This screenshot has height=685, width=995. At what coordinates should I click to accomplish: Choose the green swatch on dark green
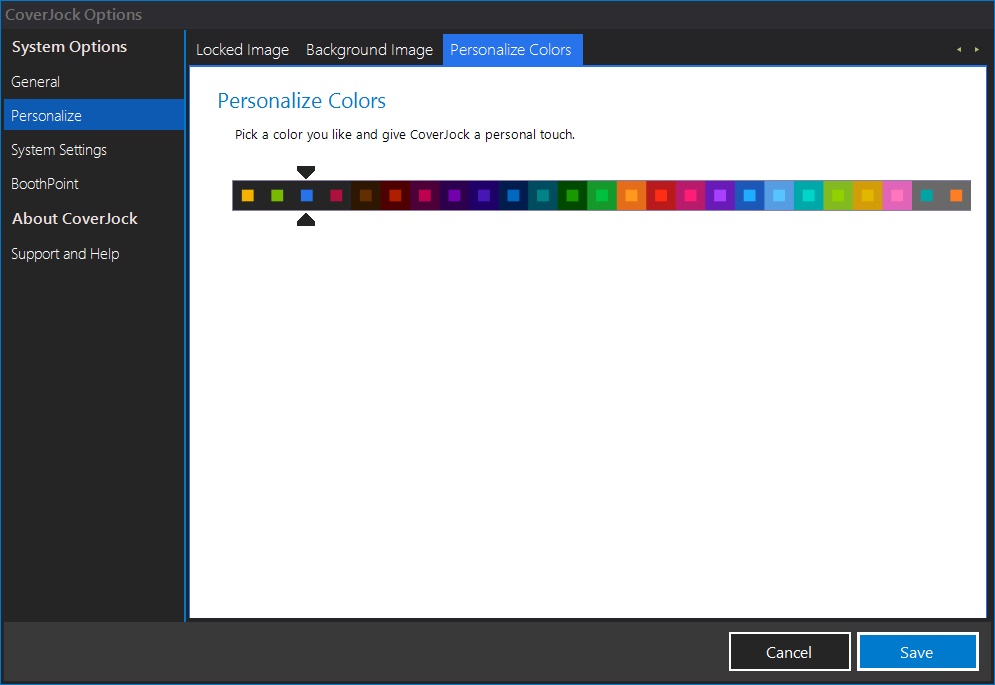(572, 196)
